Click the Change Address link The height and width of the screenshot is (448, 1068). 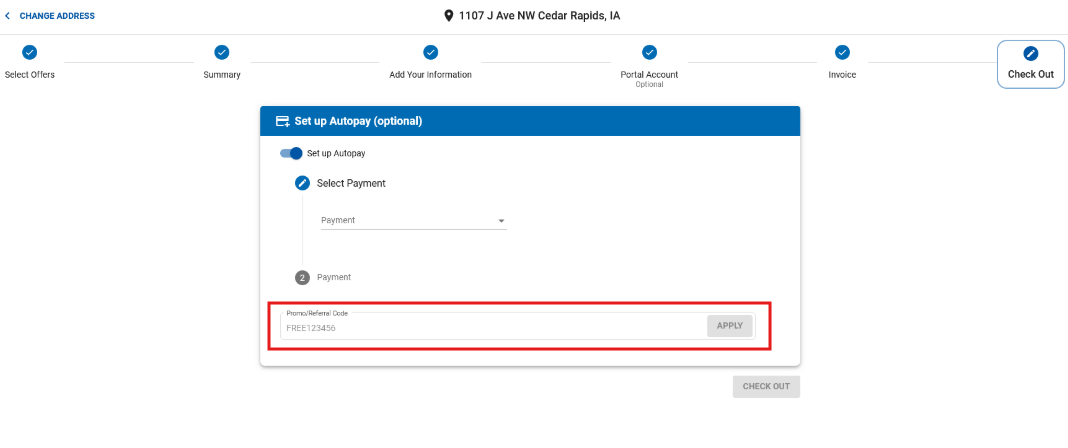(57, 16)
